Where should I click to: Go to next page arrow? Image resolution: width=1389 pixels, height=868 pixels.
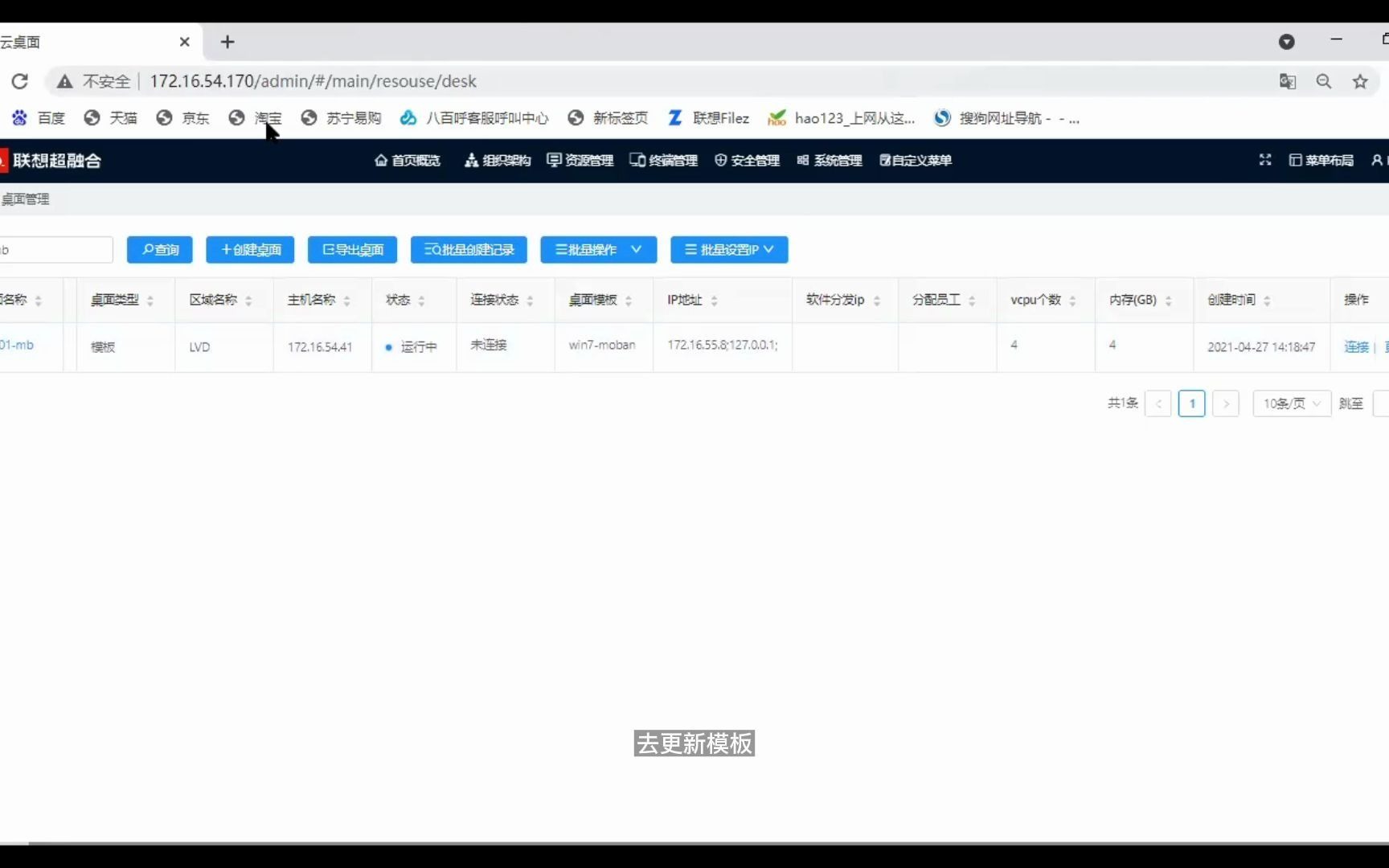tap(1226, 403)
